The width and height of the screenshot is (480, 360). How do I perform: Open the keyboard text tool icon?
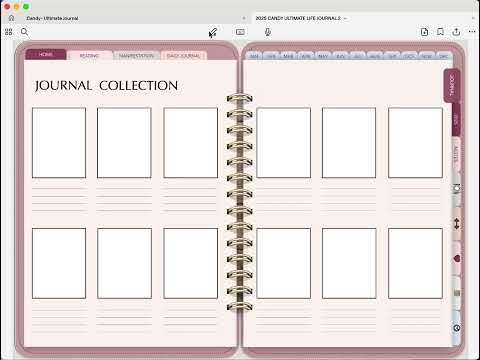(240, 32)
